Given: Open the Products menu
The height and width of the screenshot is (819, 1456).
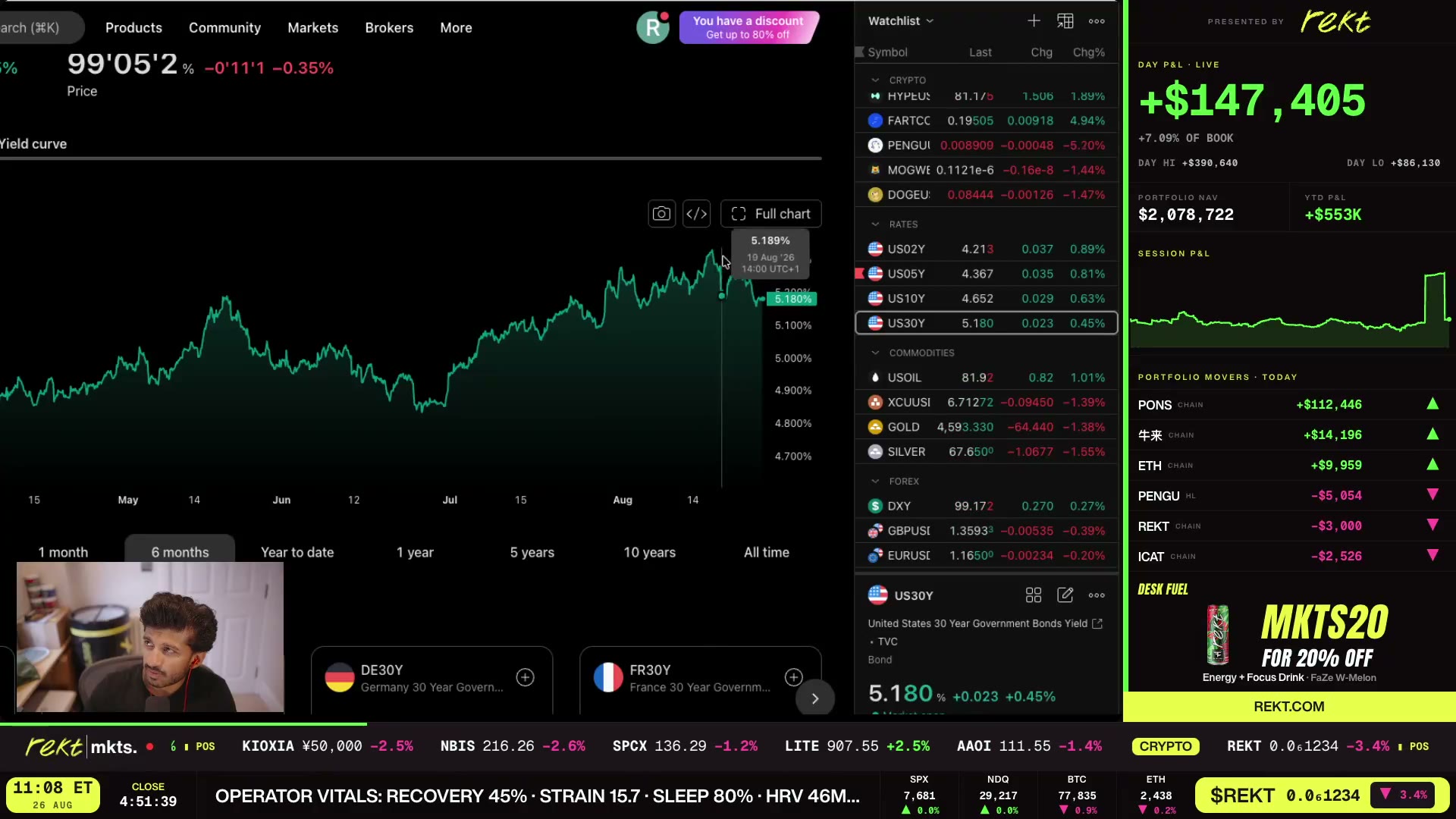Looking at the screenshot, I should pyautogui.click(x=133, y=27).
